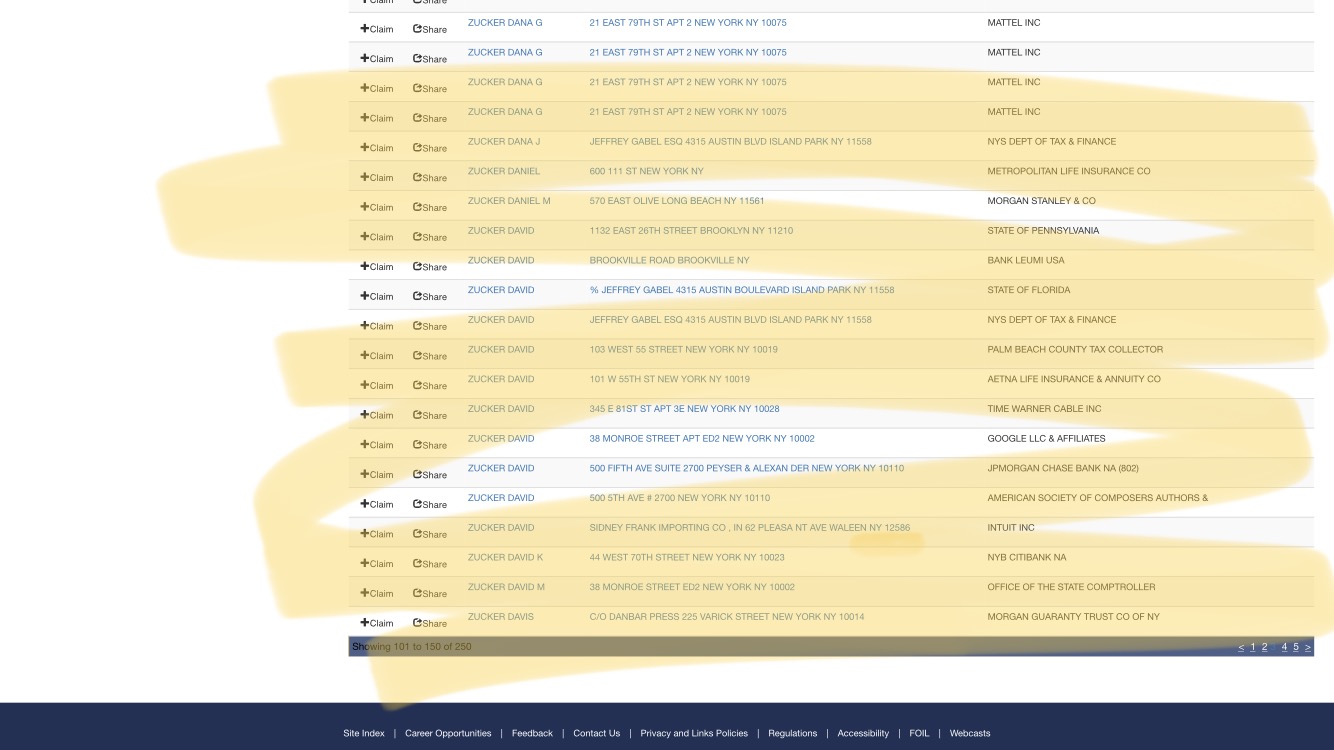Share the ZUCKER DANA J row
Image resolution: width=1334 pixels, height=750 pixels.
(x=430, y=148)
